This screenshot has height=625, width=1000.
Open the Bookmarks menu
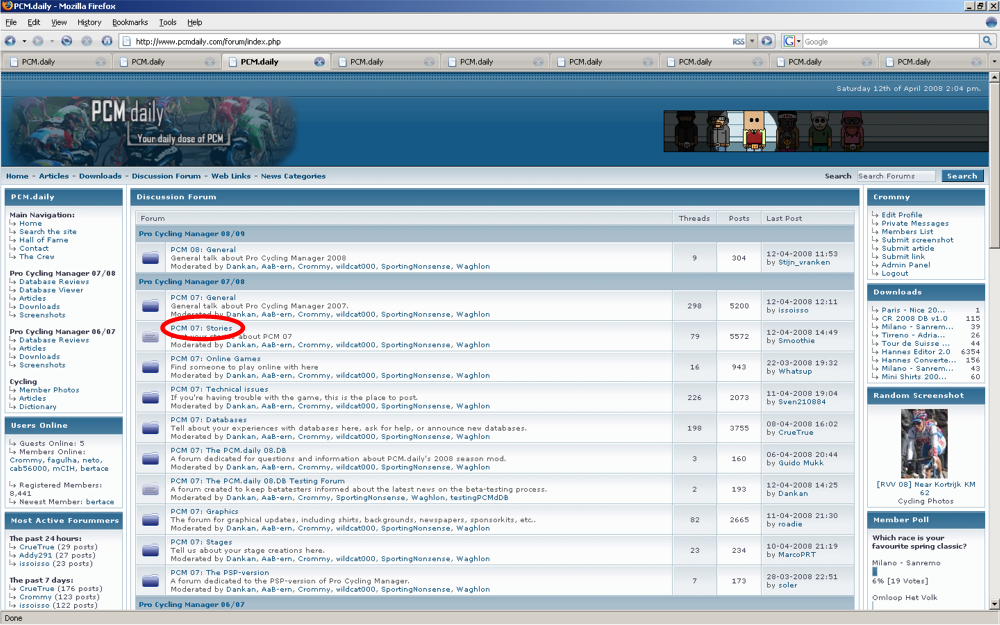click(x=130, y=22)
